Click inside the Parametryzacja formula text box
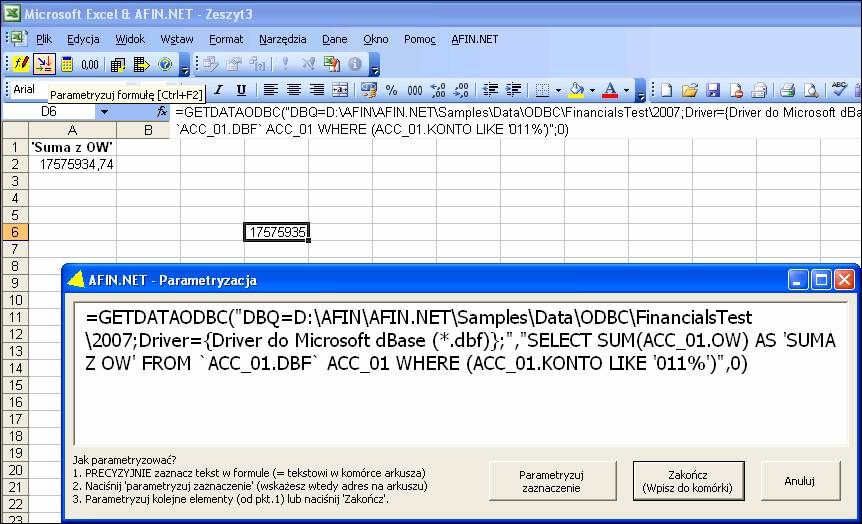Screen dimensions: 862x524 coord(462,374)
